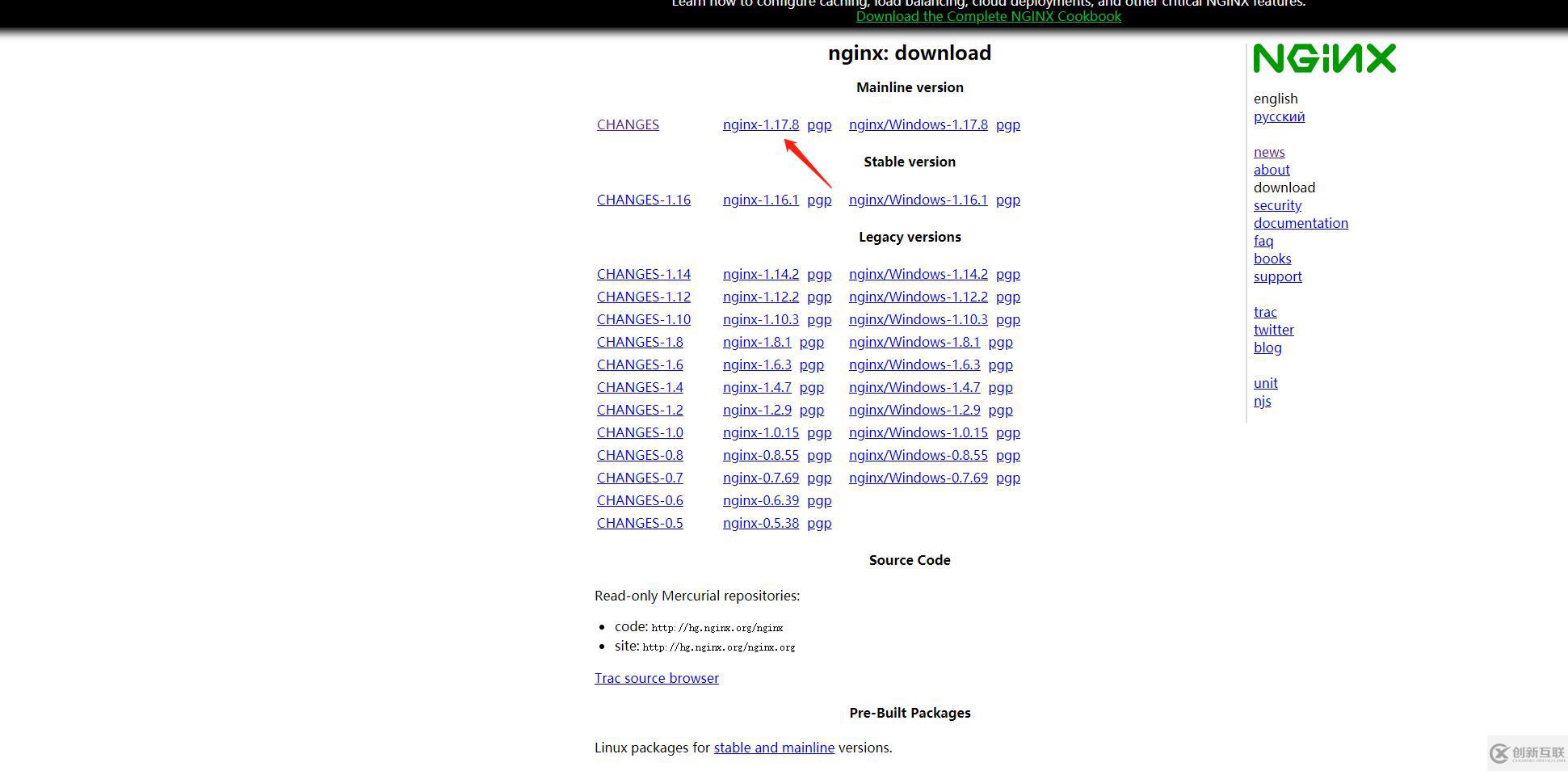Download nginx-1.2.9
The image size is (1568, 771).
[757, 410]
